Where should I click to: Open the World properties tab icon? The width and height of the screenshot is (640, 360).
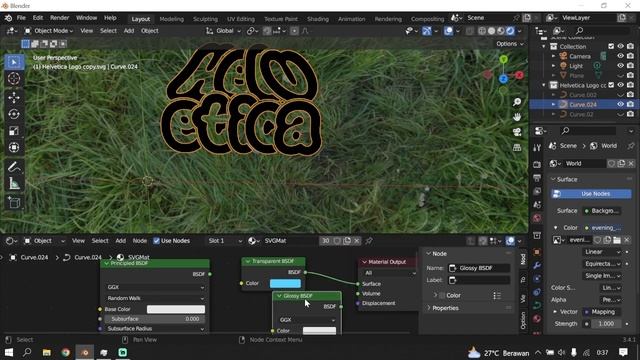click(x=537, y=218)
